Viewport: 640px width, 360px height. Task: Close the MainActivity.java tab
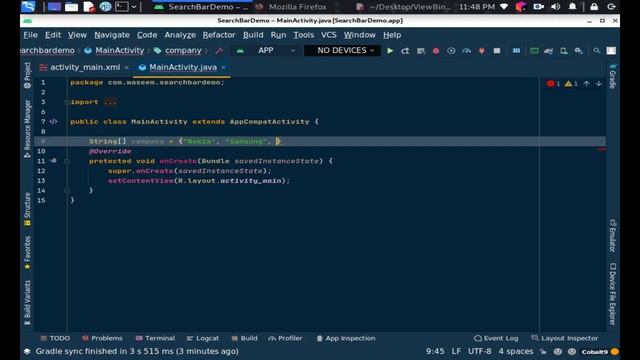[x=224, y=67]
